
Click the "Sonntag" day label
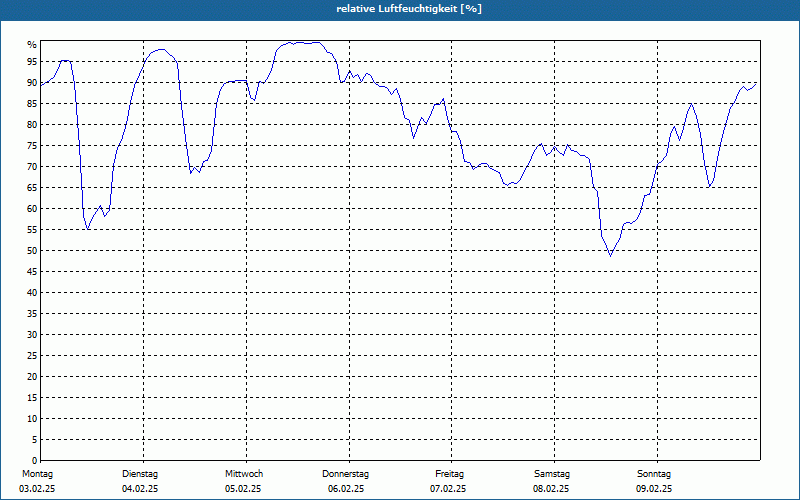coord(654,474)
